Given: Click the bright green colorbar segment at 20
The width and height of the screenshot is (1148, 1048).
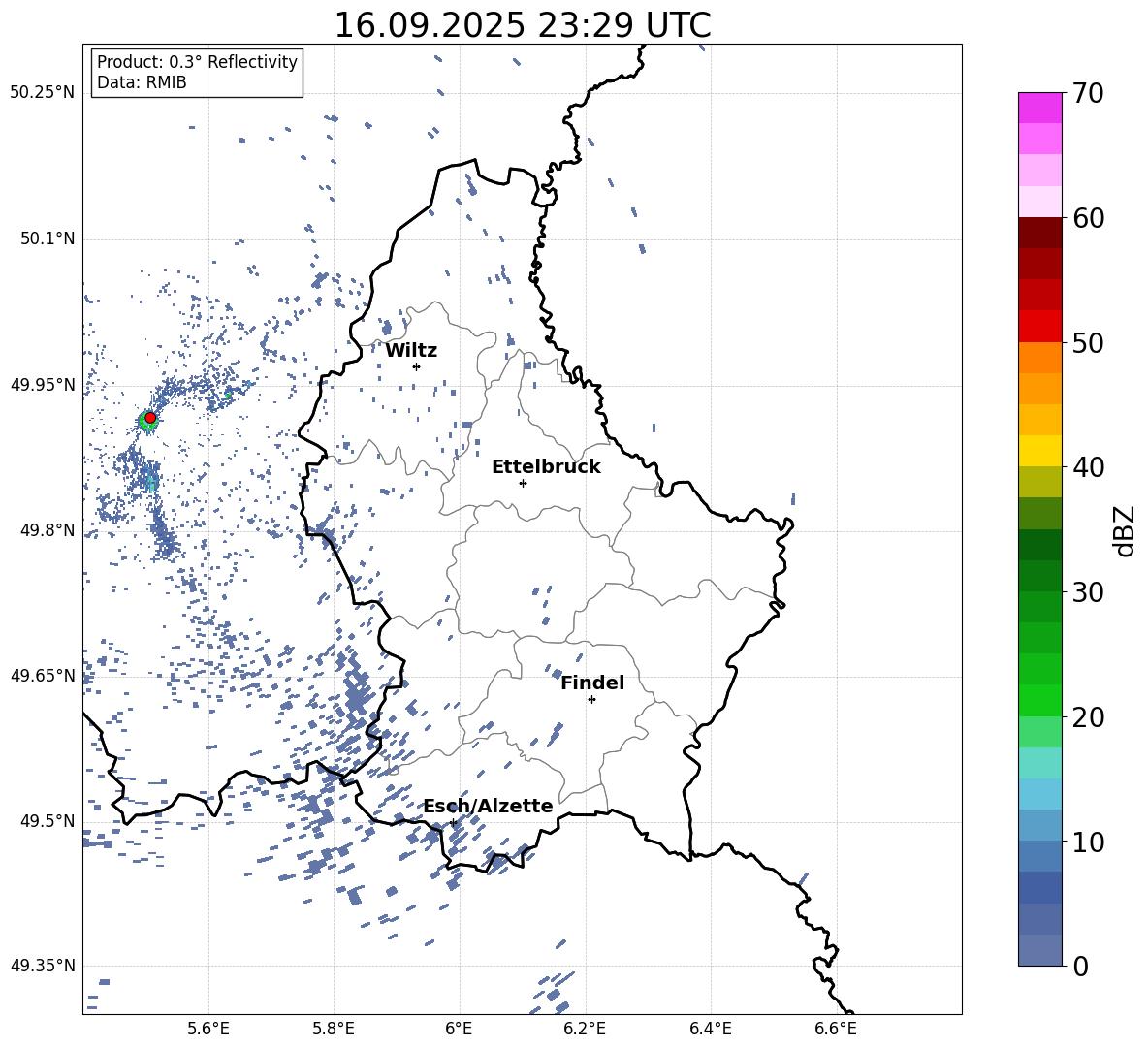Looking at the screenshot, I should pyautogui.click(x=1039, y=700).
